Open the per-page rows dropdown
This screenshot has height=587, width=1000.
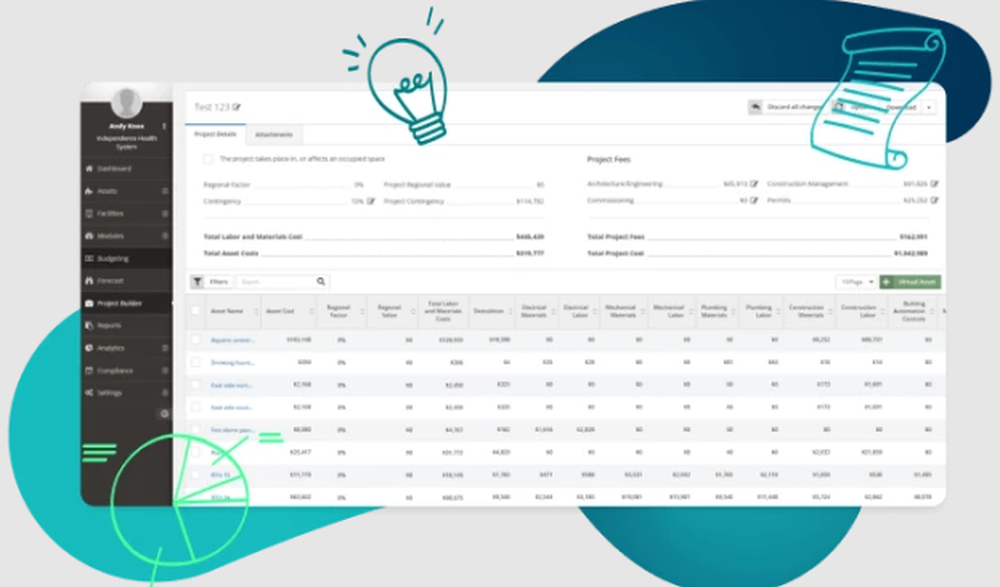point(857,282)
